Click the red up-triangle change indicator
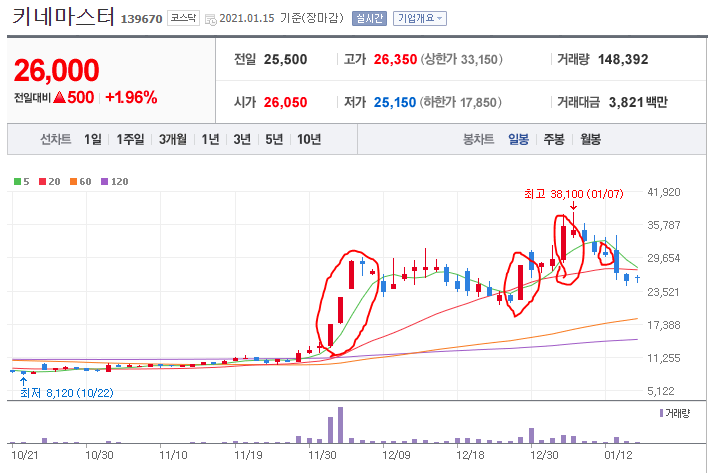The width and height of the screenshot is (708, 473). [x=60, y=97]
